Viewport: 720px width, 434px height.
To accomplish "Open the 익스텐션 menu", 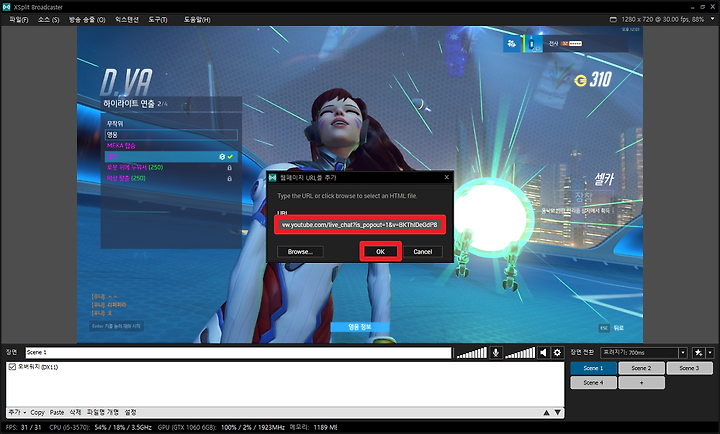I will pyautogui.click(x=127, y=19).
